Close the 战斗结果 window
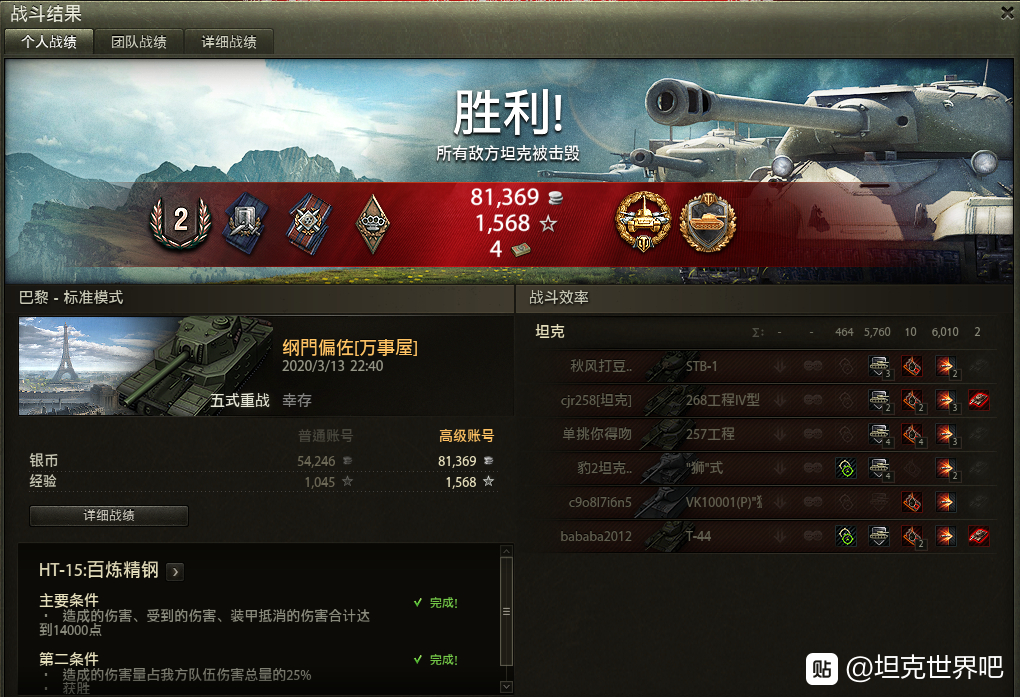 pyautogui.click(x=1008, y=12)
